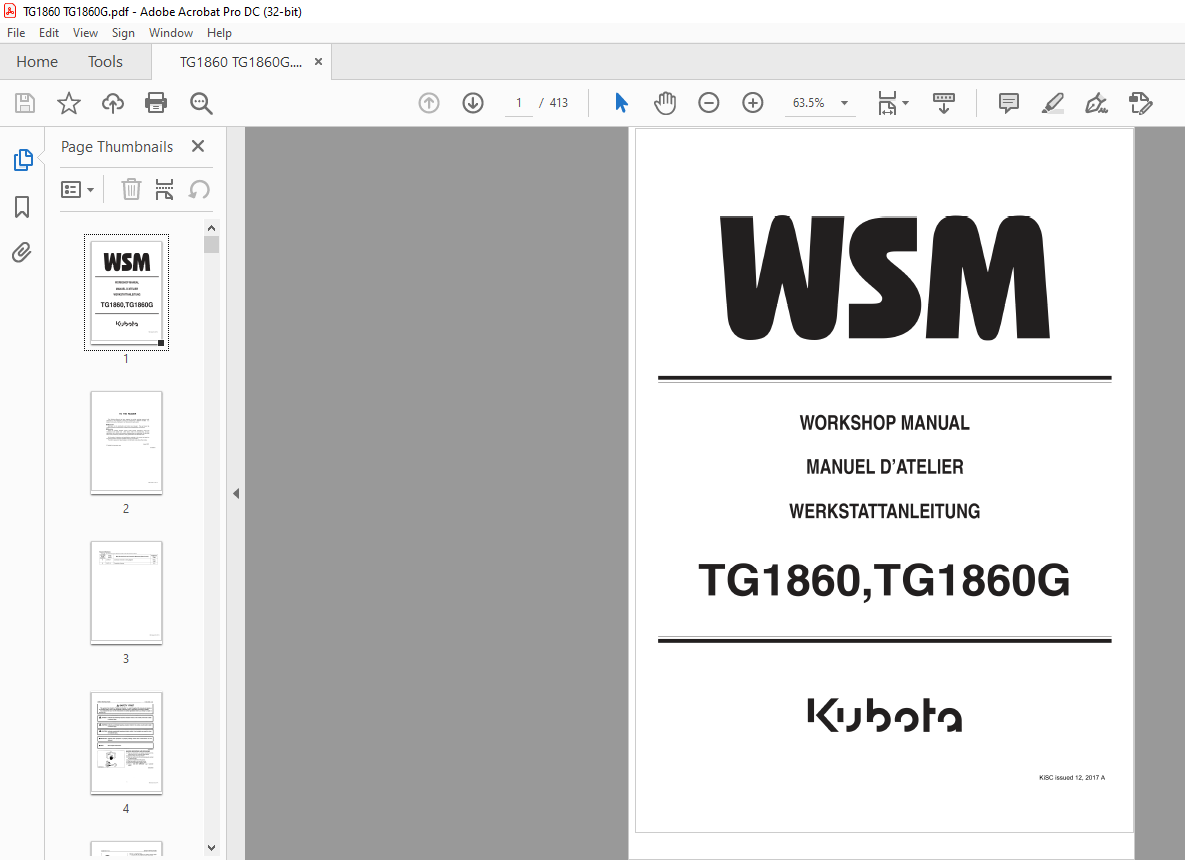This screenshot has width=1185, height=860.
Task: Click the Fit page width icon
Action: point(887,103)
